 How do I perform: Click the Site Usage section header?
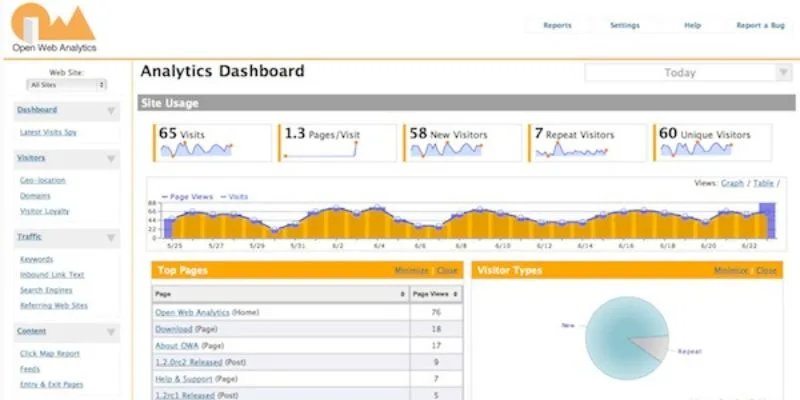(x=466, y=103)
